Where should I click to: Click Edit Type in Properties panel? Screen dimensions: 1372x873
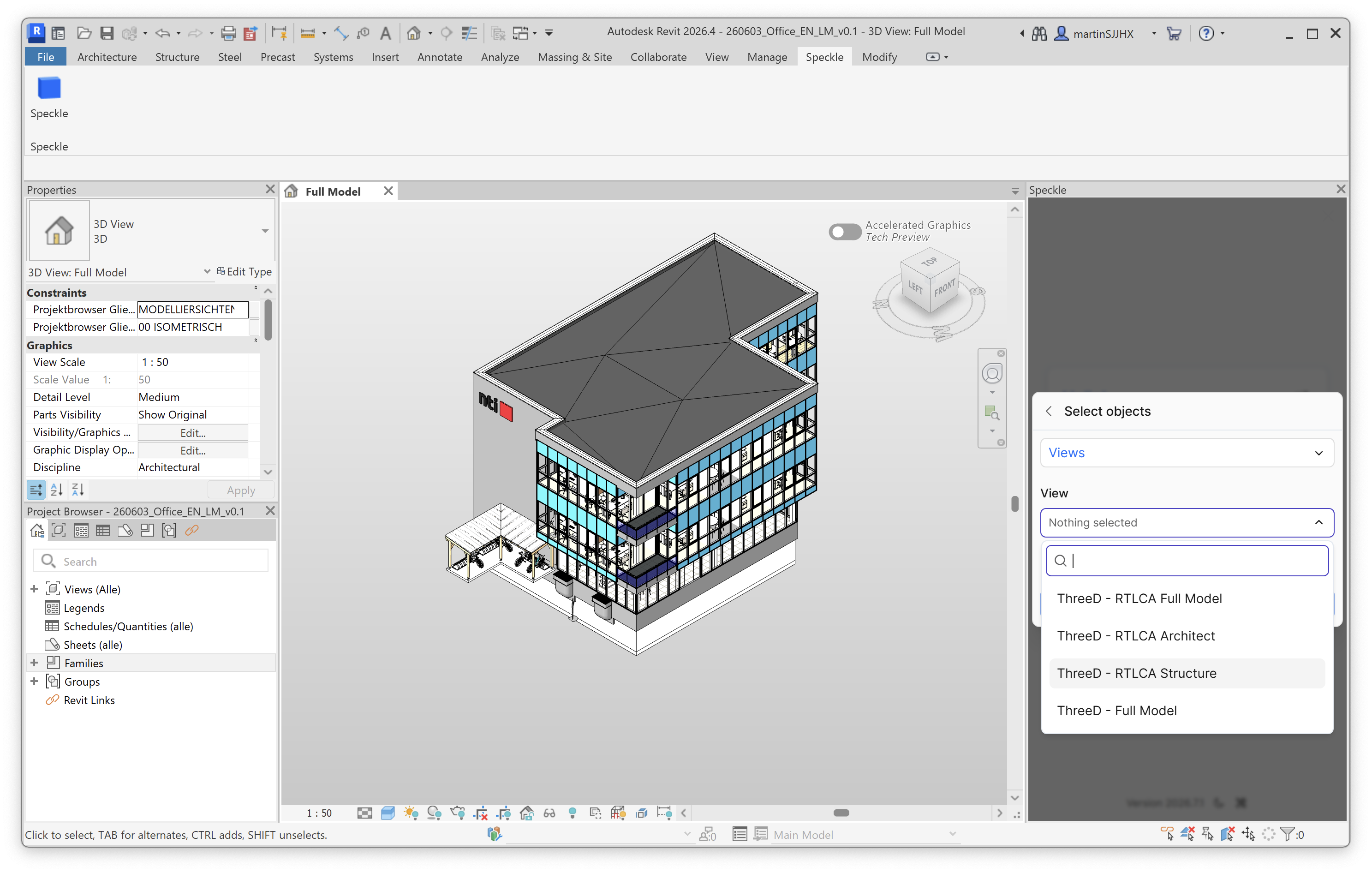click(x=245, y=271)
